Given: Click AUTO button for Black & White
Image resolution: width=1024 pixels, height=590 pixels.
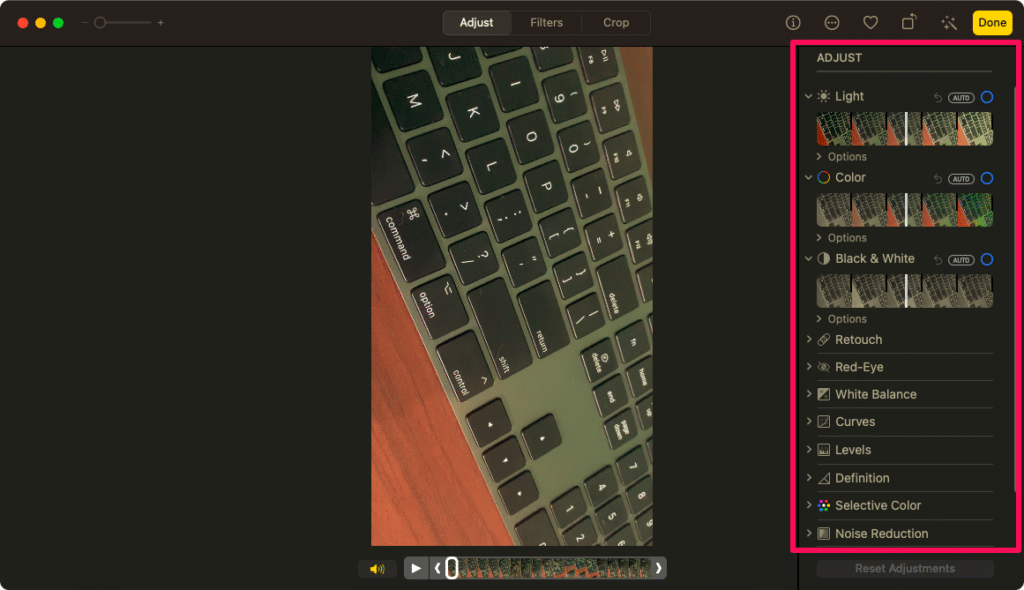Looking at the screenshot, I should pyautogui.click(x=961, y=260).
